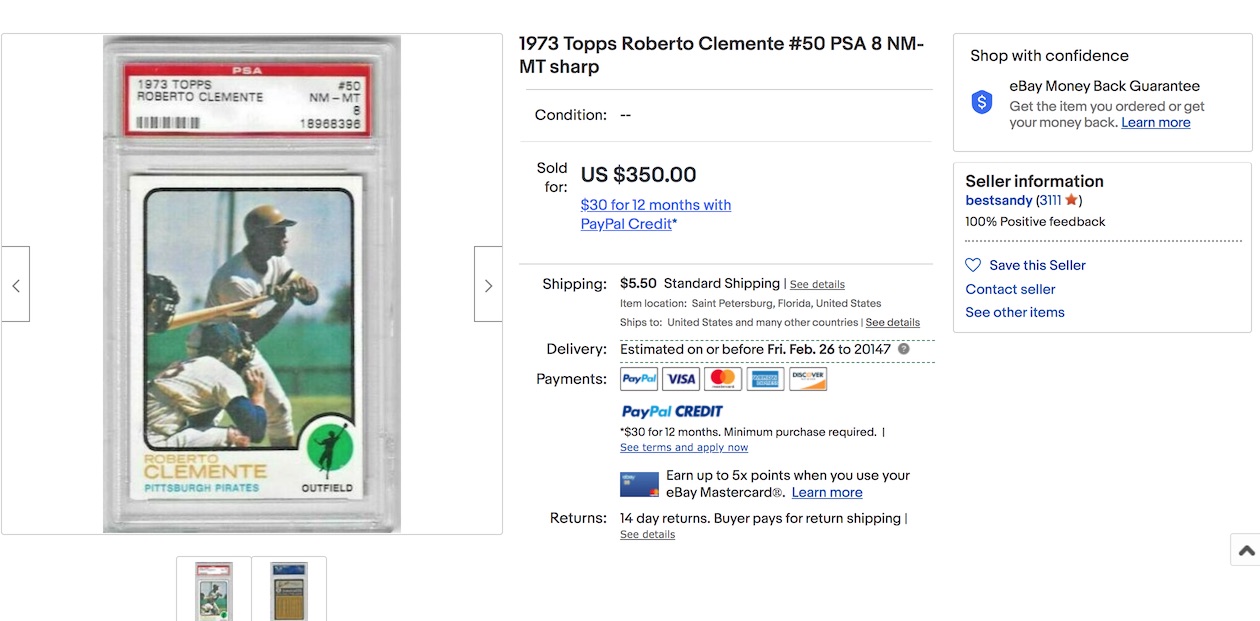Image resolution: width=1260 pixels, height=621 pixels.
Task: Click the American Express icon
Action: tap(765, 379)
